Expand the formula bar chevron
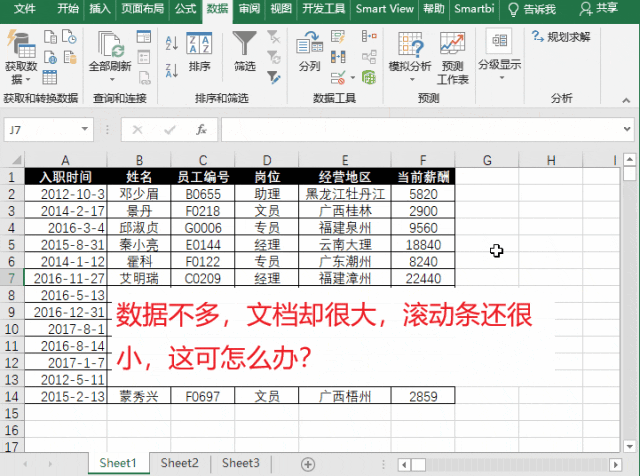Image resolution: width=640 pixels, height=476 pixels. (x=627, y=129)
